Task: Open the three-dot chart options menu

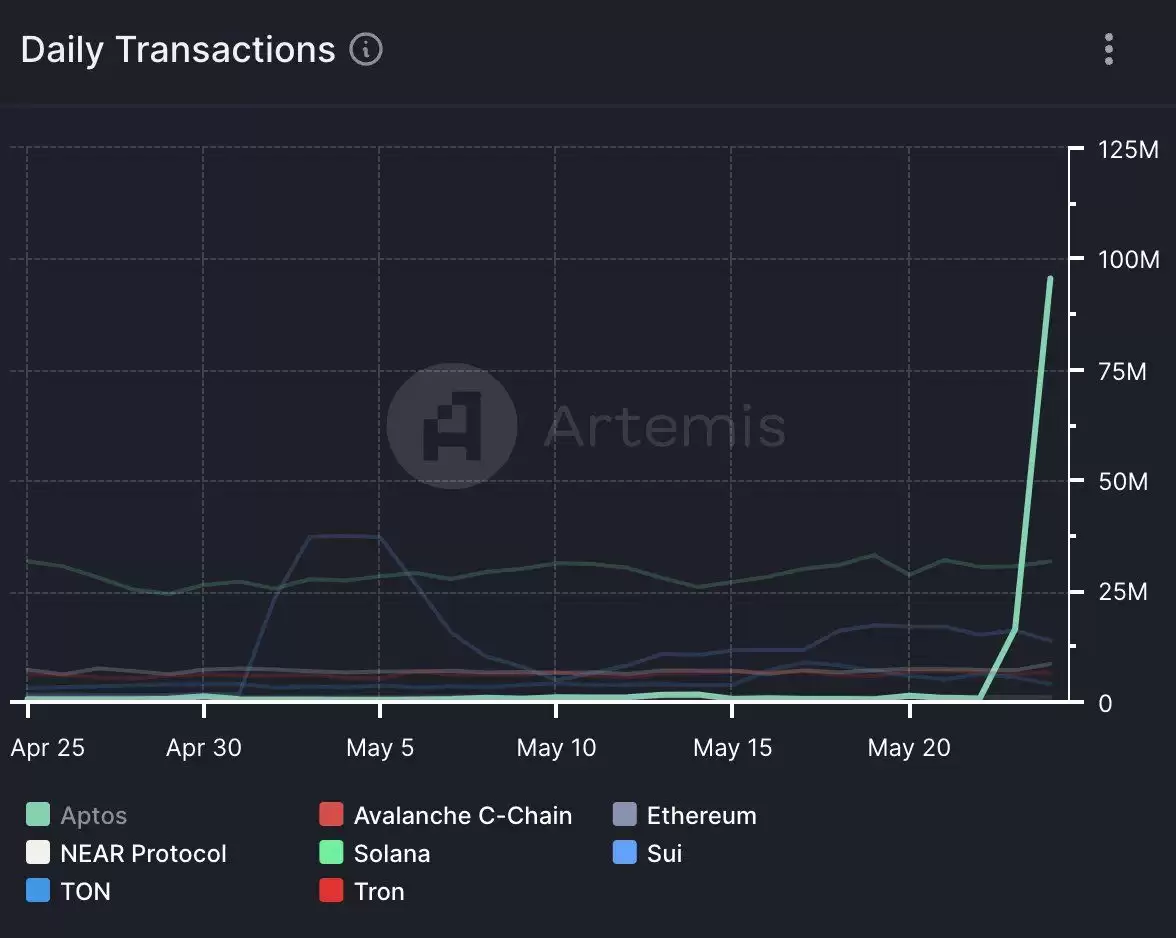Action: tap(1108, 49)
